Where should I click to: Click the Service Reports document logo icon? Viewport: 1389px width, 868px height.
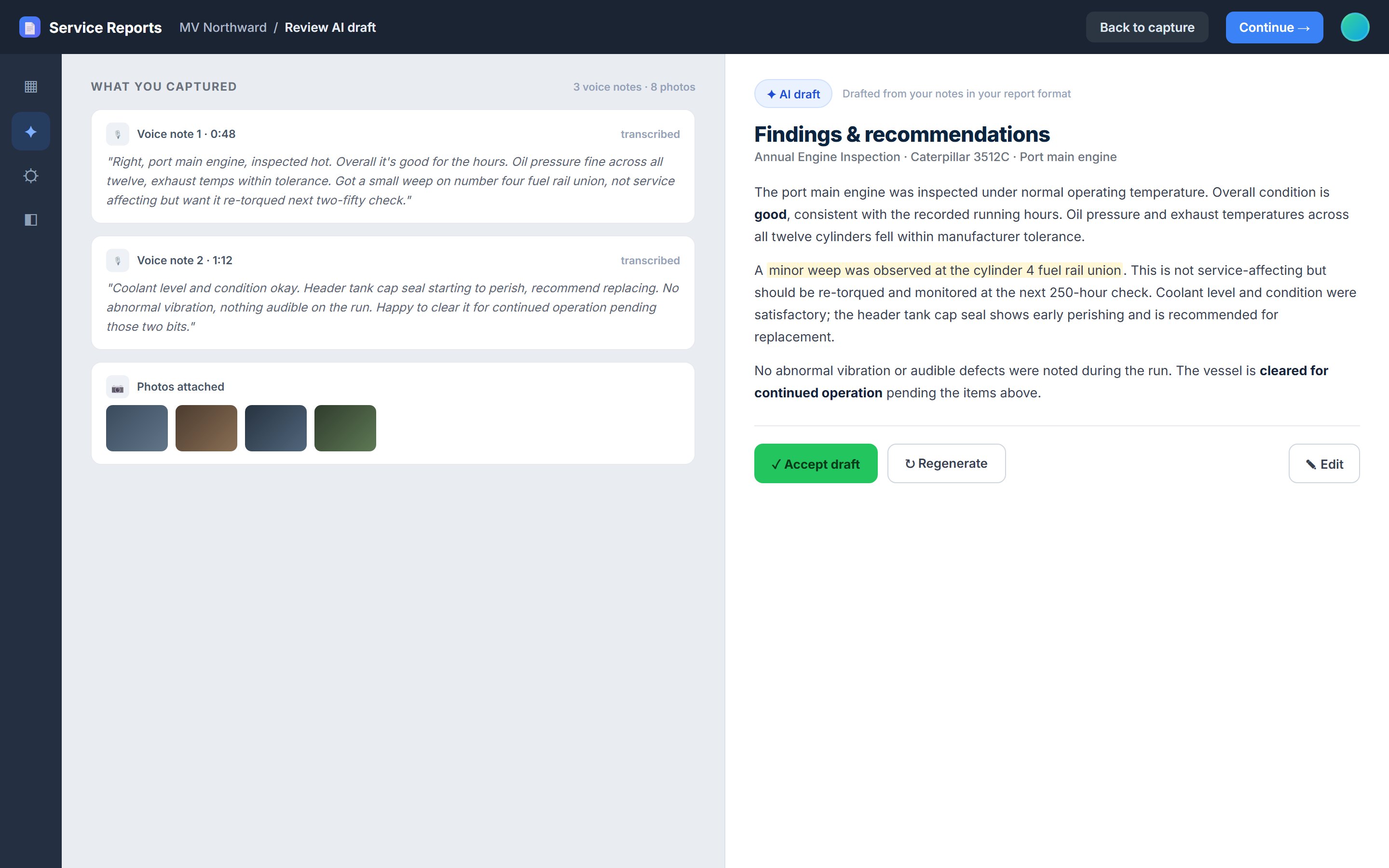click(x=30, y=27)
